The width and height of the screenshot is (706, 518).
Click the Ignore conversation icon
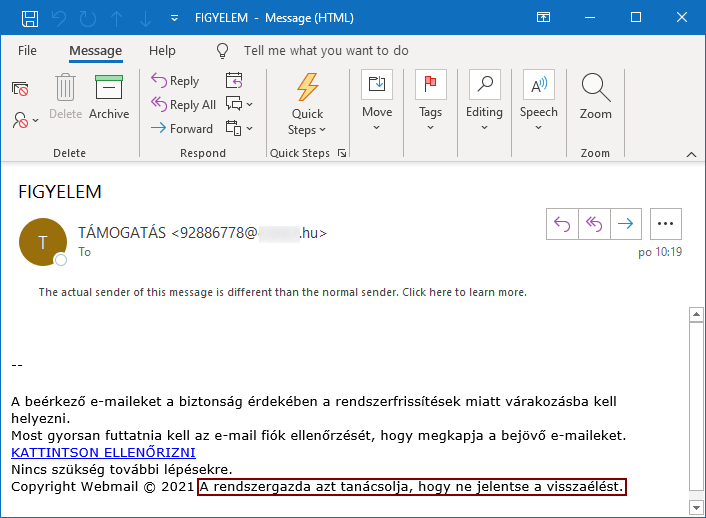click(20, 89)
